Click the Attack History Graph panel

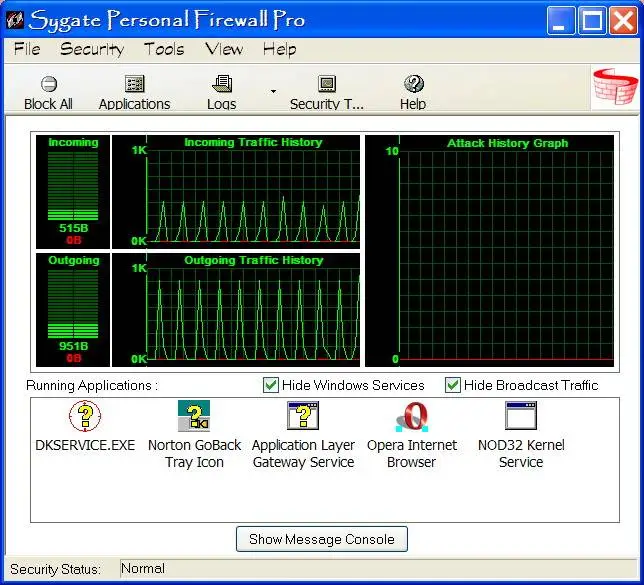click(x=490, y=251)
